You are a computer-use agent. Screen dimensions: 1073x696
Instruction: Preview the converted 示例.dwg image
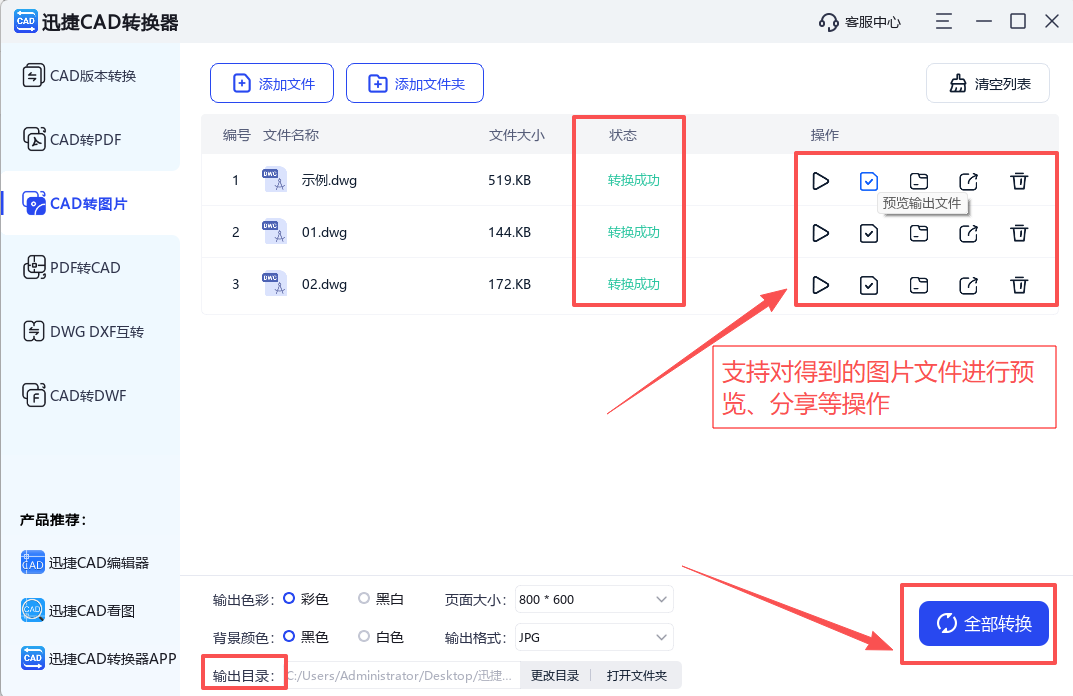tap(820, 181)
